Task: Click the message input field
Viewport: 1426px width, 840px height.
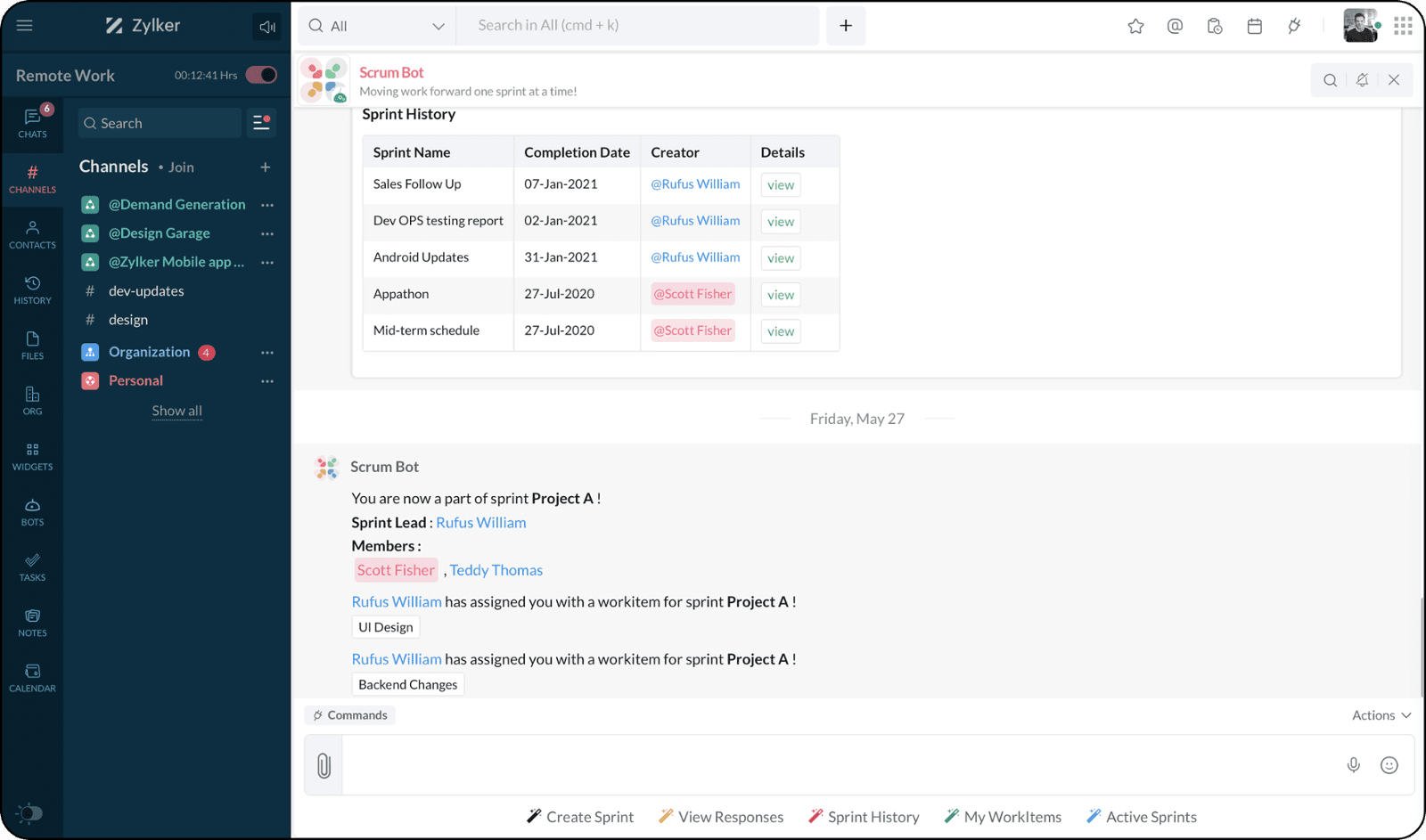Action: pos(838,765)
